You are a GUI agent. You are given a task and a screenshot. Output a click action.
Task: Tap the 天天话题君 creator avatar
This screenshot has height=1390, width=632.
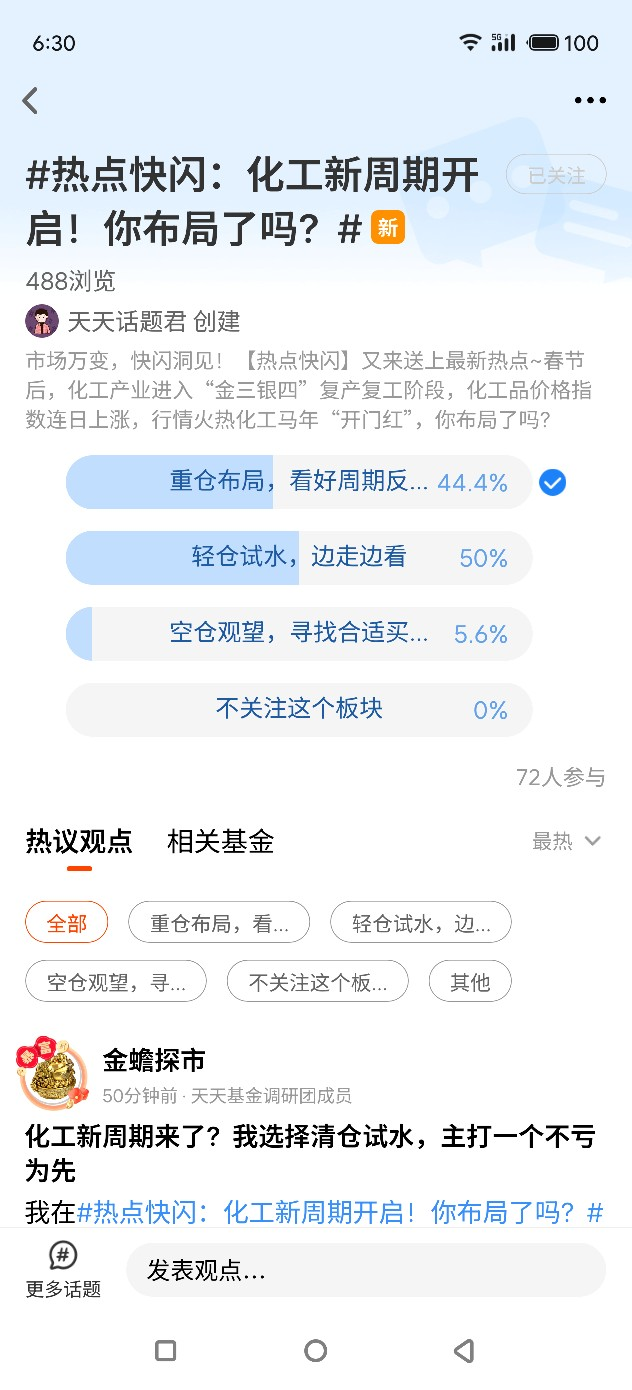click(42, 321)
